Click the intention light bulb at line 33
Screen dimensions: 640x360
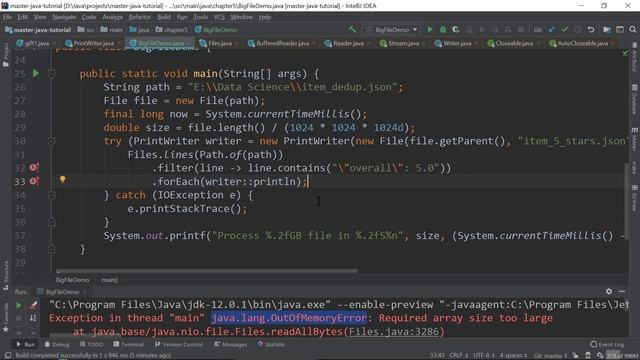point(62,179)
